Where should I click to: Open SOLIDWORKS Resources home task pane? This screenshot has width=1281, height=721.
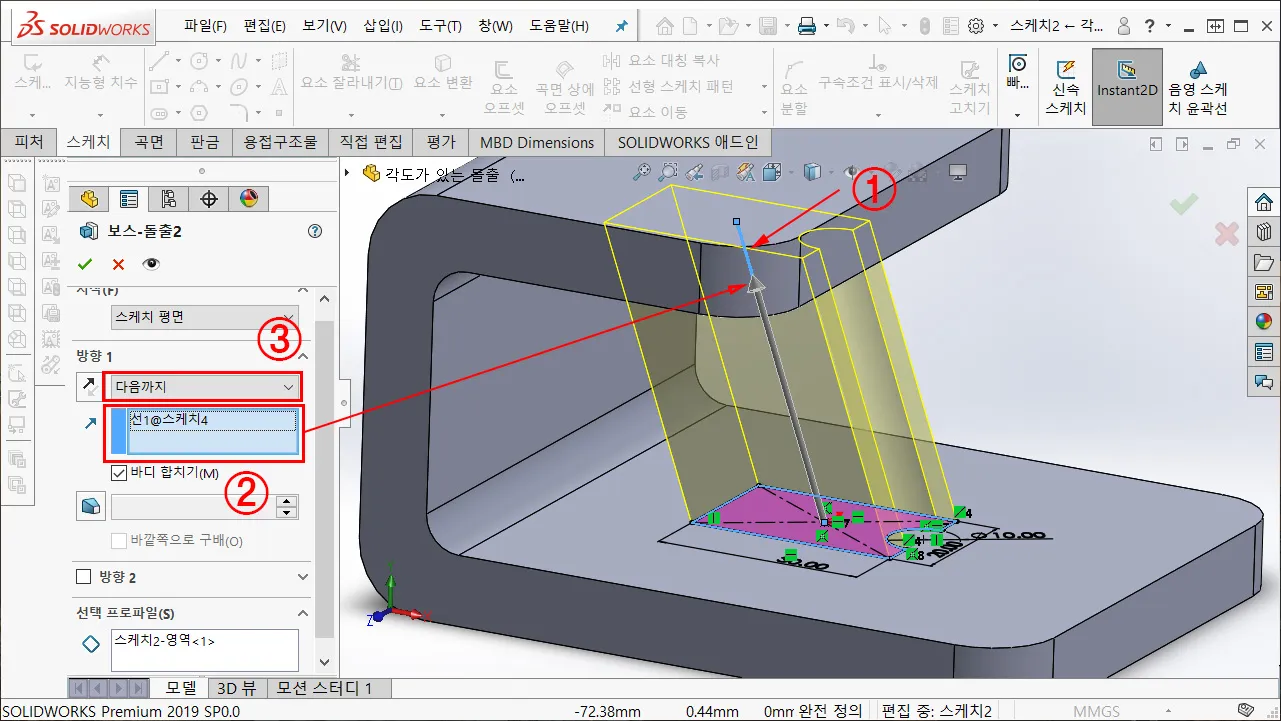[x=1264, y=202]
